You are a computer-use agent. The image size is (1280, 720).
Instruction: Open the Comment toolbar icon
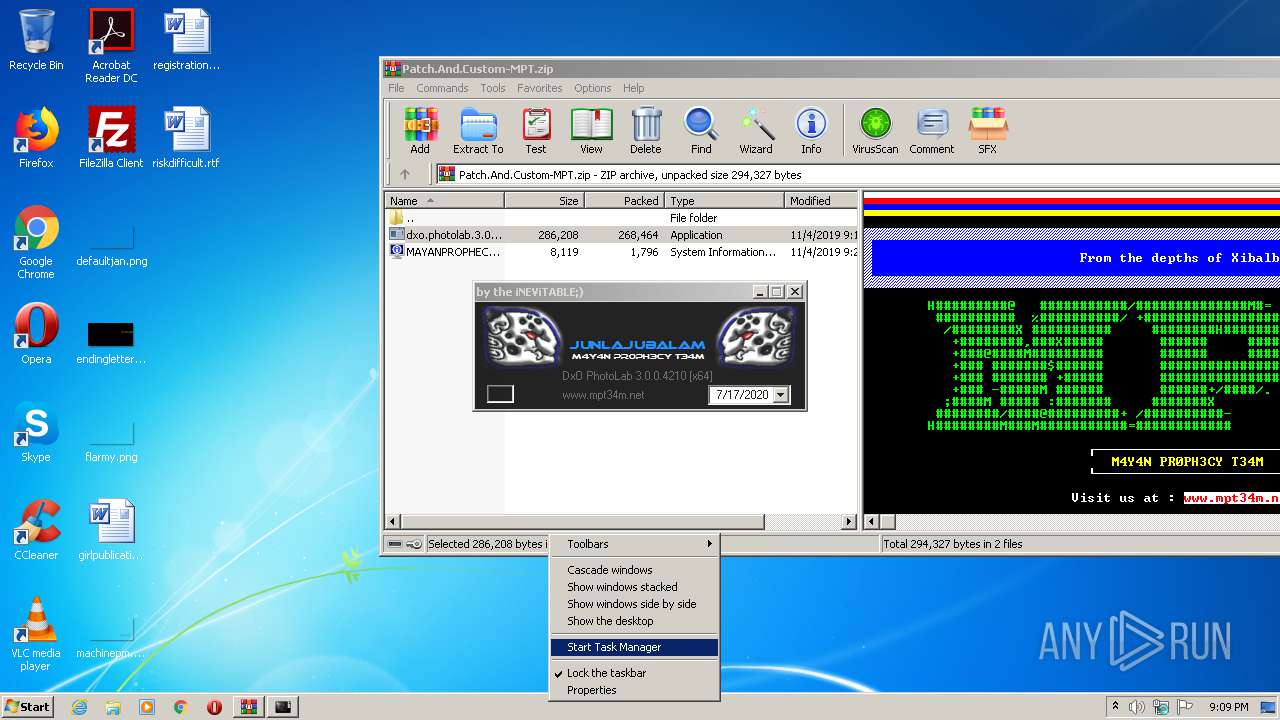point(932,131)
